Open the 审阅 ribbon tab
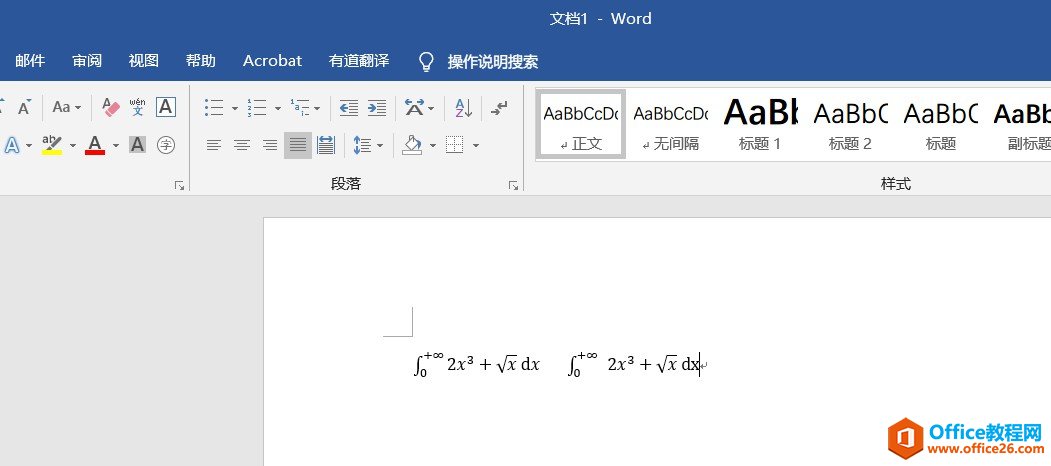 (x=87, y=61)
